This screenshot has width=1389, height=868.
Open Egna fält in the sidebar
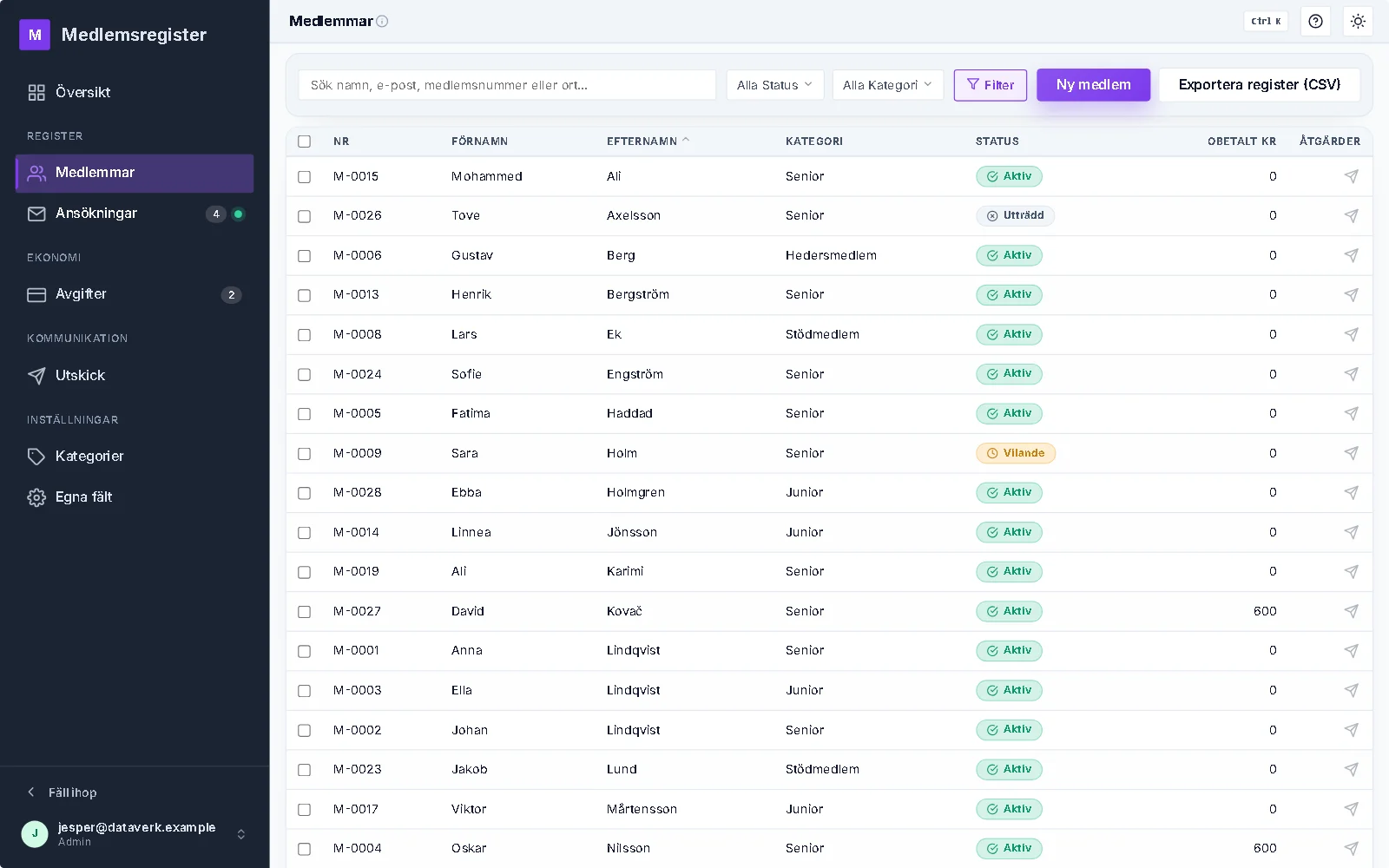(135, 497)
